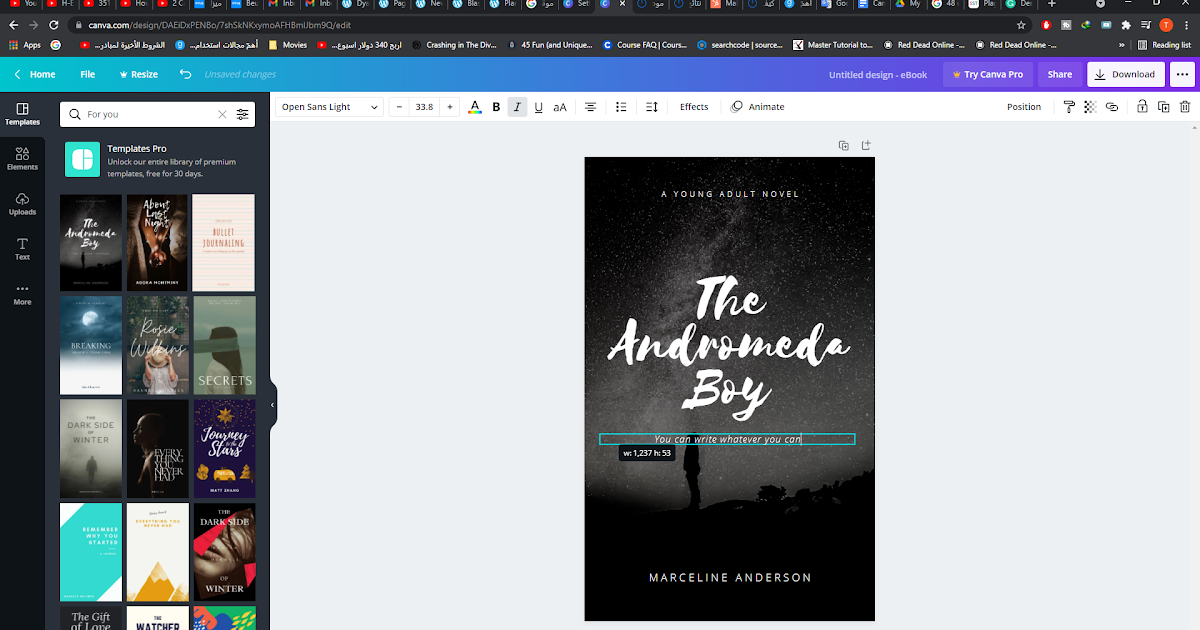Click the Marceline Anderson author text
The width and height of the screenshot is (1200, 630).
pos(730,578)
